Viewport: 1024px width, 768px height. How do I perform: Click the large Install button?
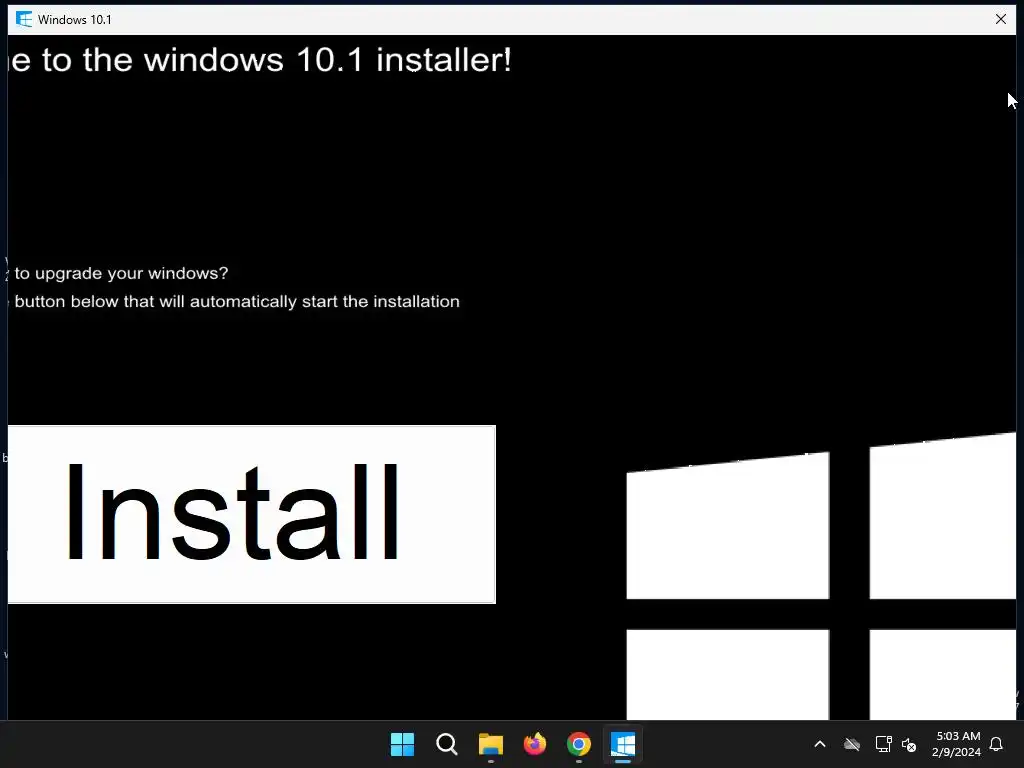[251, 514]
